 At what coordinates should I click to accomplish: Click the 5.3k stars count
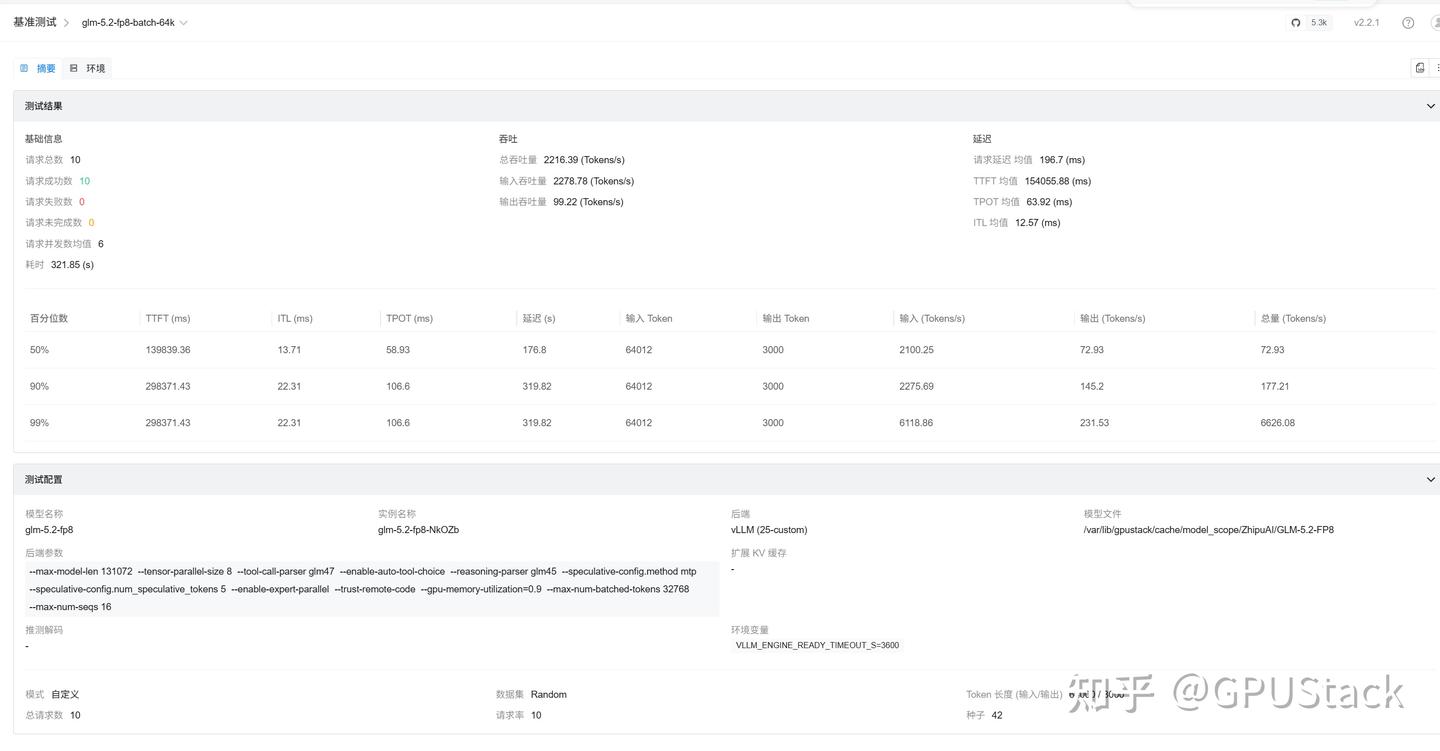(1319, 23)
